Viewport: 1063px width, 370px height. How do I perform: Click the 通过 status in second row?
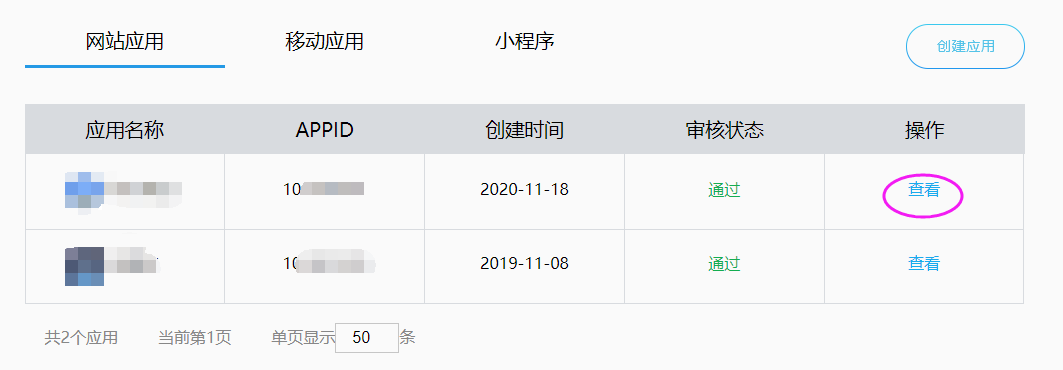click(x=724, y=264)
